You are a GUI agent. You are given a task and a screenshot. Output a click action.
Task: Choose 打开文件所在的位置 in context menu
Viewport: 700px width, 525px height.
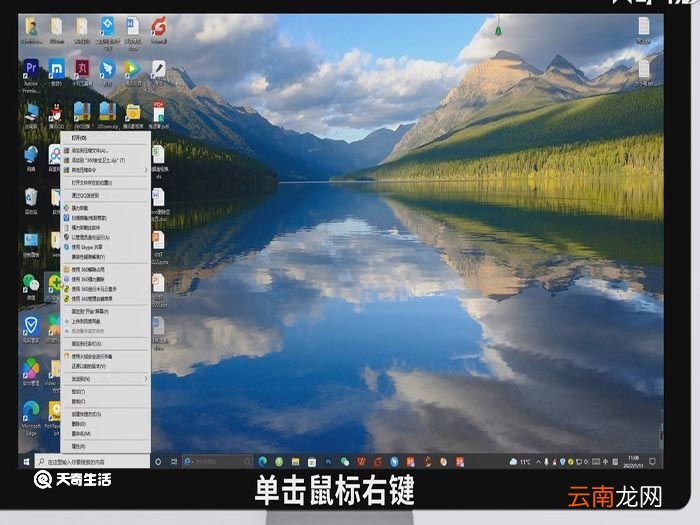(x=106, y=183)
